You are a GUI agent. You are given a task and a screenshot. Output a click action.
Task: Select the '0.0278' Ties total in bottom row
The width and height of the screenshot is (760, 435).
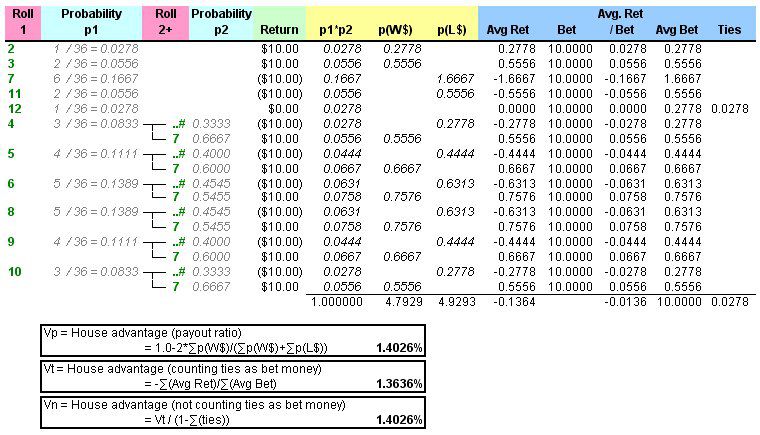tap(730, 302)
